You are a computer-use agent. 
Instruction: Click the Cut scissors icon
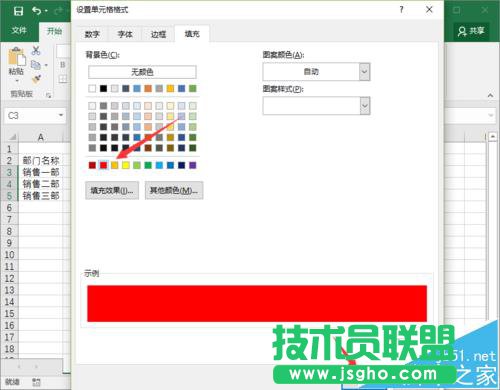pos(36,51)
